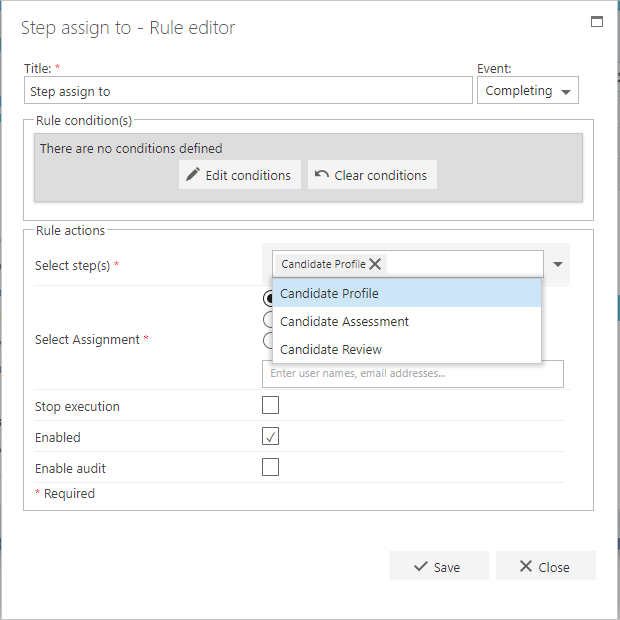Click the 'Stop execution' label
This screenshot has height=620, width=620.
click(x=77, y=406)
